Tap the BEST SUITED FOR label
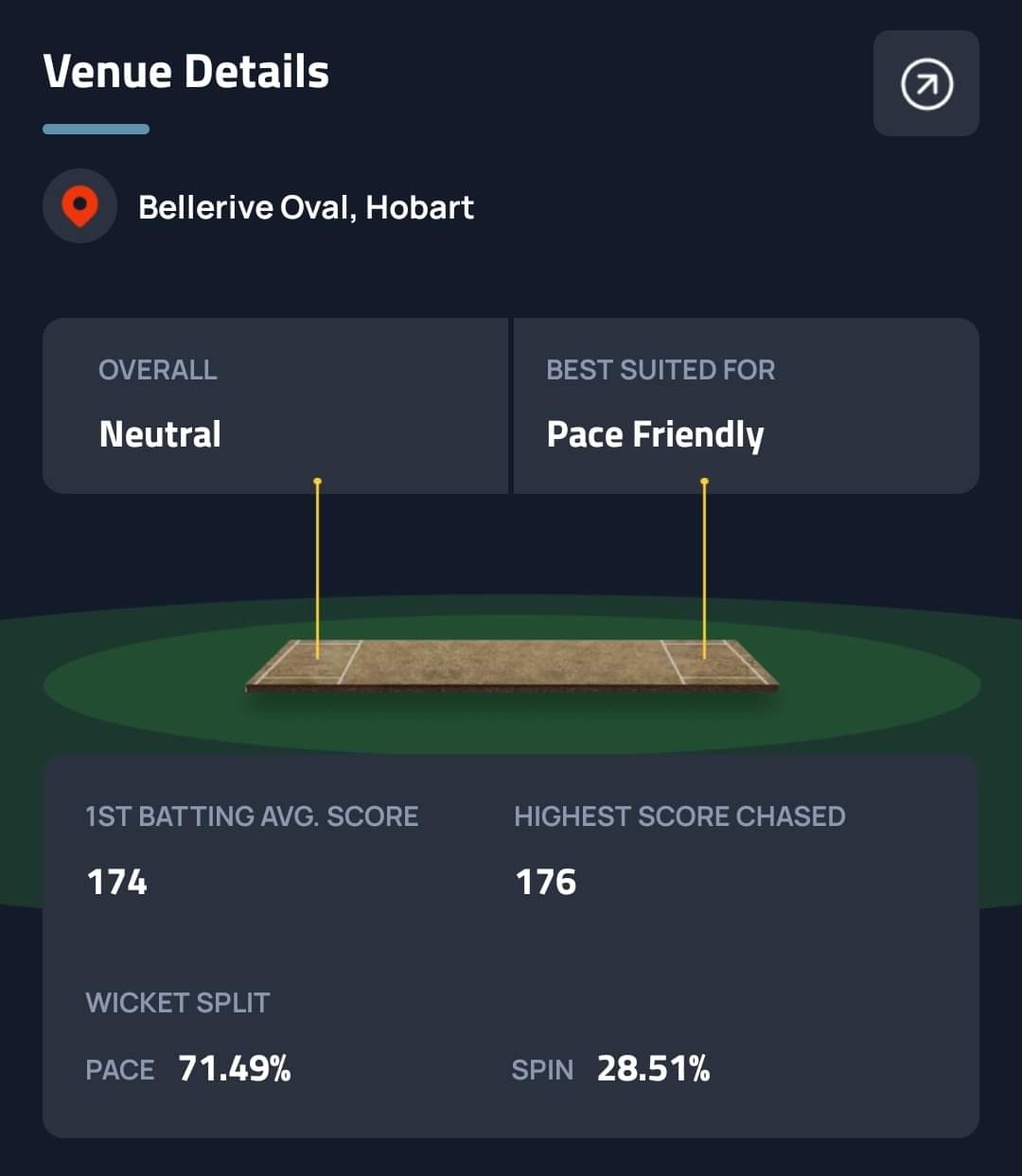This screenshot has height=1176, width=1022. (661, 370)
